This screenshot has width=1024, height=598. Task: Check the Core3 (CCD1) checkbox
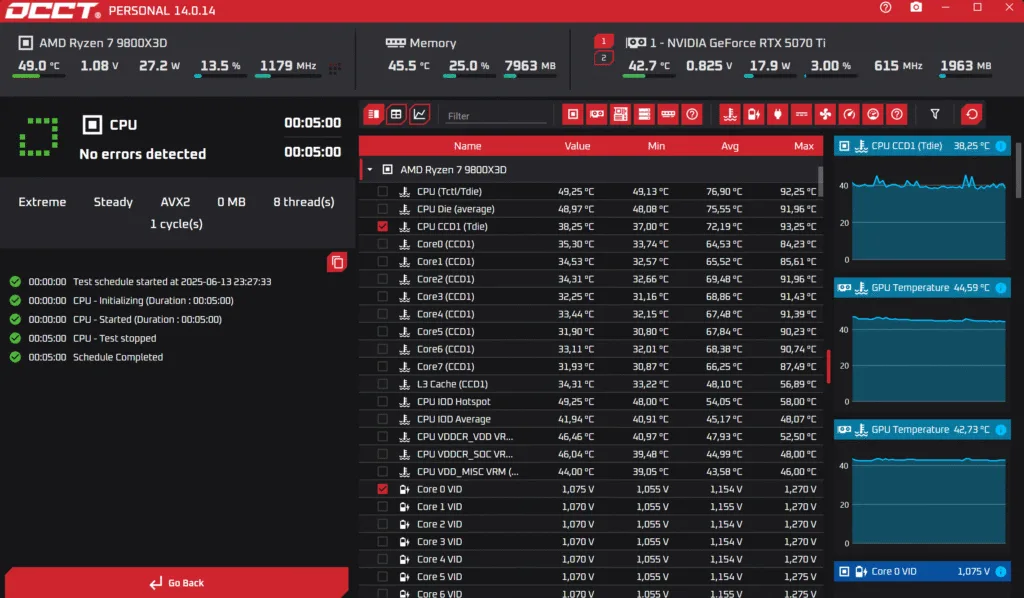coord(383,296)
